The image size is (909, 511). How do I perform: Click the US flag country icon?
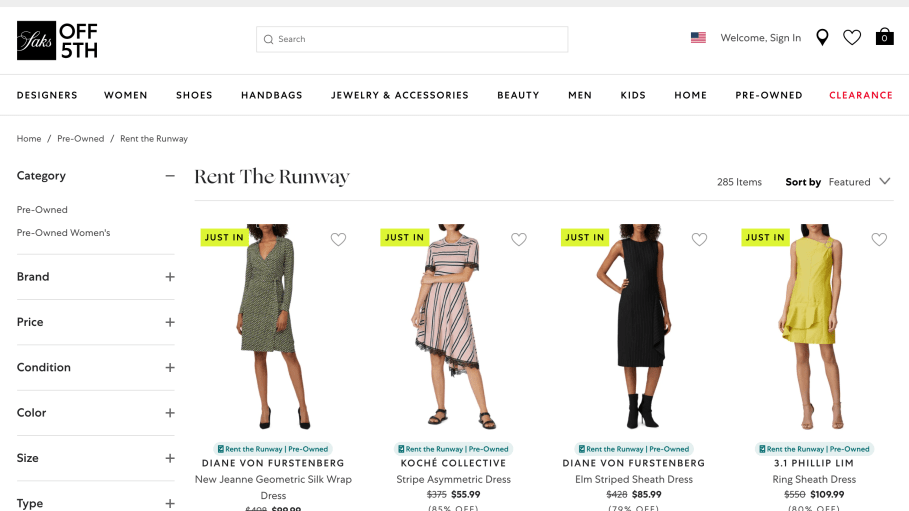pyautogui.click(x=698, y=38)
